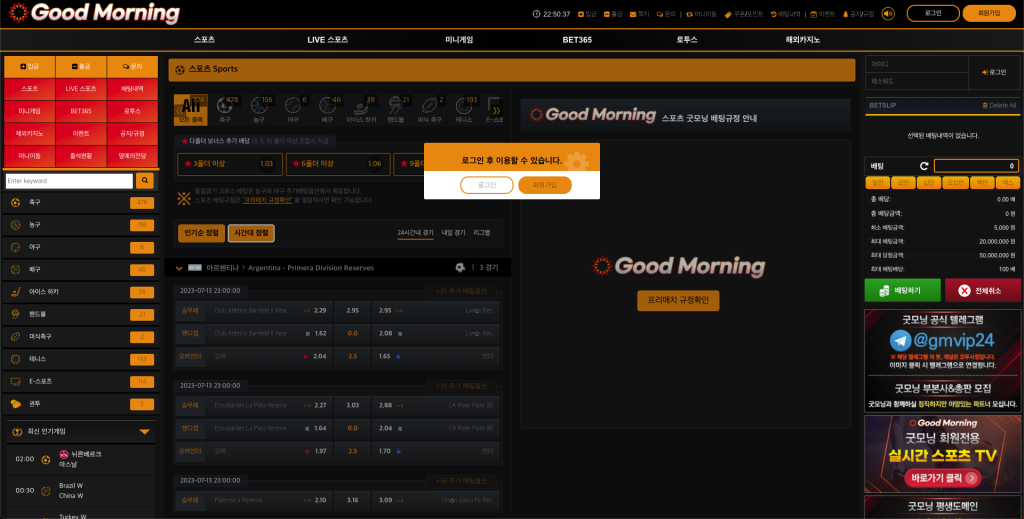The width and height of the screenshot is (1024, 519).
Task: Open the 미니게임 main navigation item
Action: click(459, 40)
